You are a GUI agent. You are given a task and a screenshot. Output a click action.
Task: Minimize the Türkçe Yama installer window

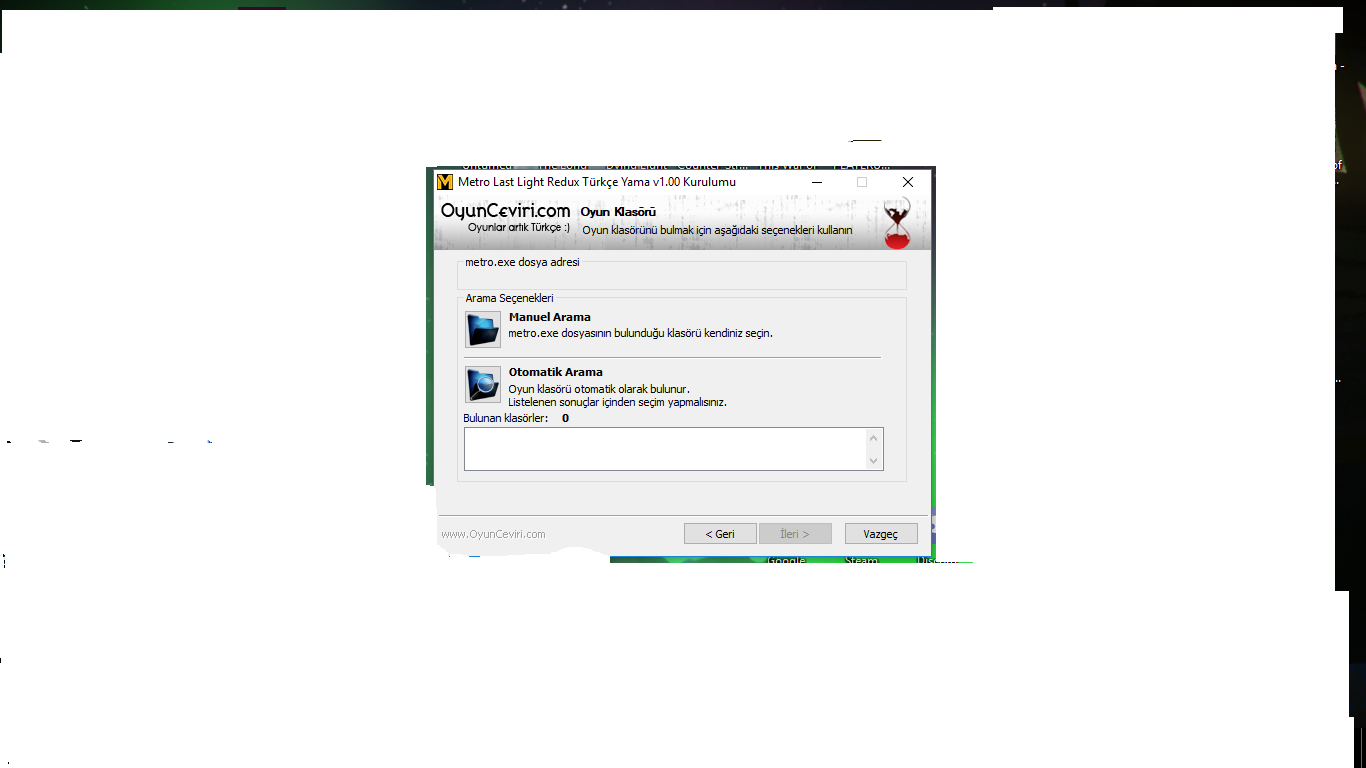tap(817, 182)
